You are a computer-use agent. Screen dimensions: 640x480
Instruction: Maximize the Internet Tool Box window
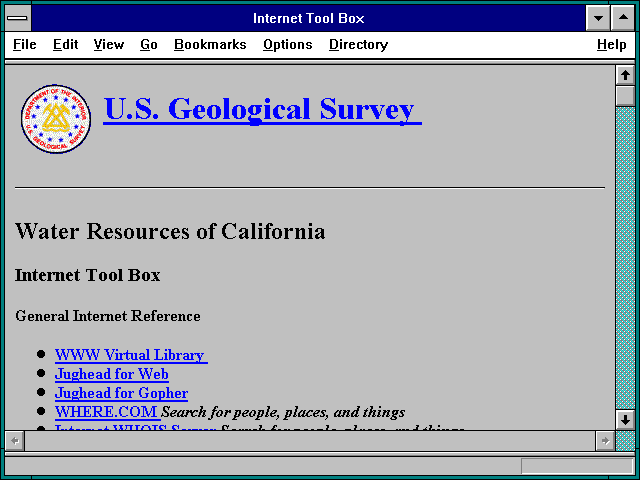pyautogui.click(x=623, y=18)
